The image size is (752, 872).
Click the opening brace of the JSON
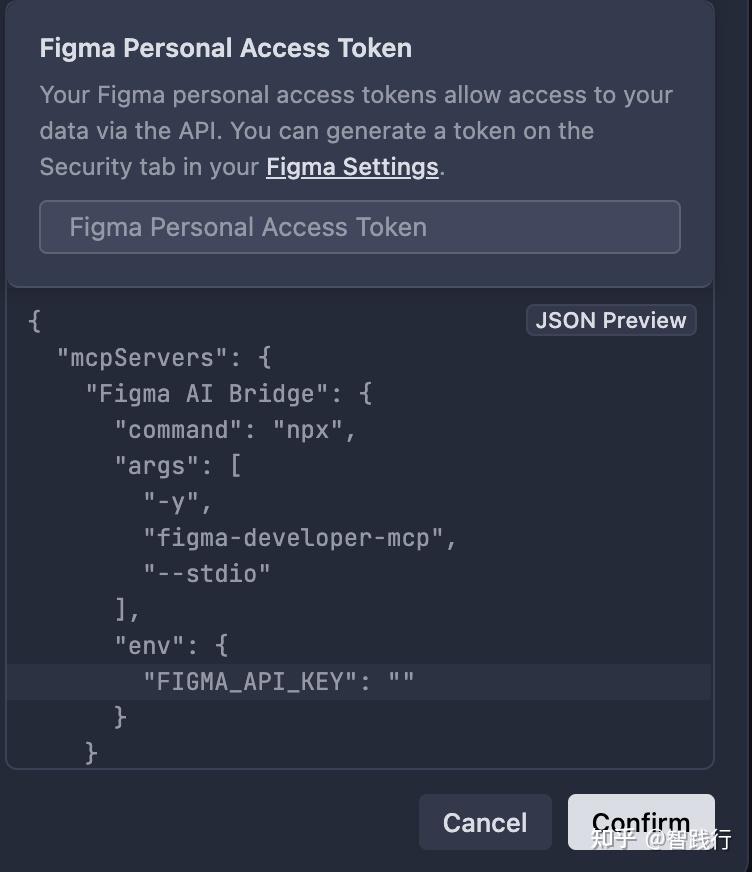(x=35, y=321)
